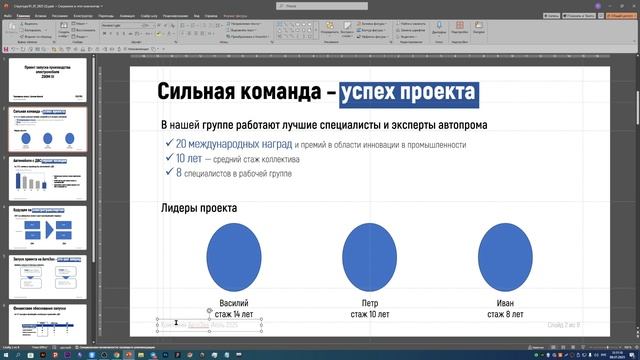The height and width of the screenshot is (360, 640).
Task: Switch to the Вставка tab
Action: 40,16
